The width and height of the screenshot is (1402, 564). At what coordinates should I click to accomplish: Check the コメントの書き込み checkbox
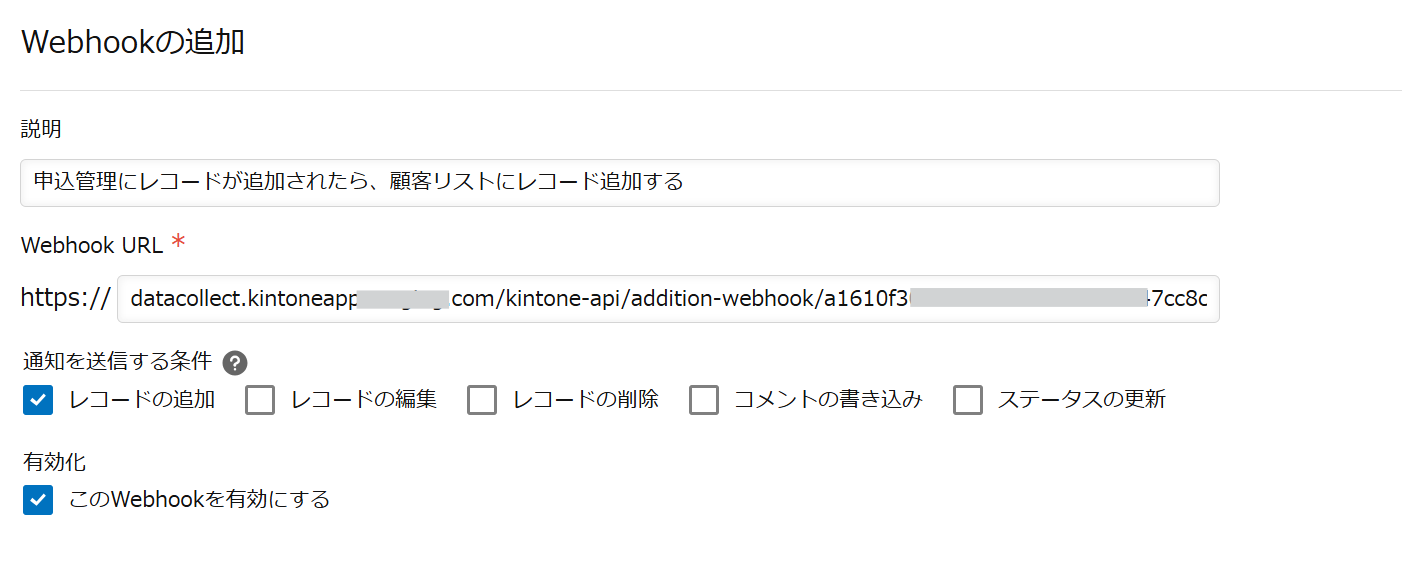coord(704,400)
